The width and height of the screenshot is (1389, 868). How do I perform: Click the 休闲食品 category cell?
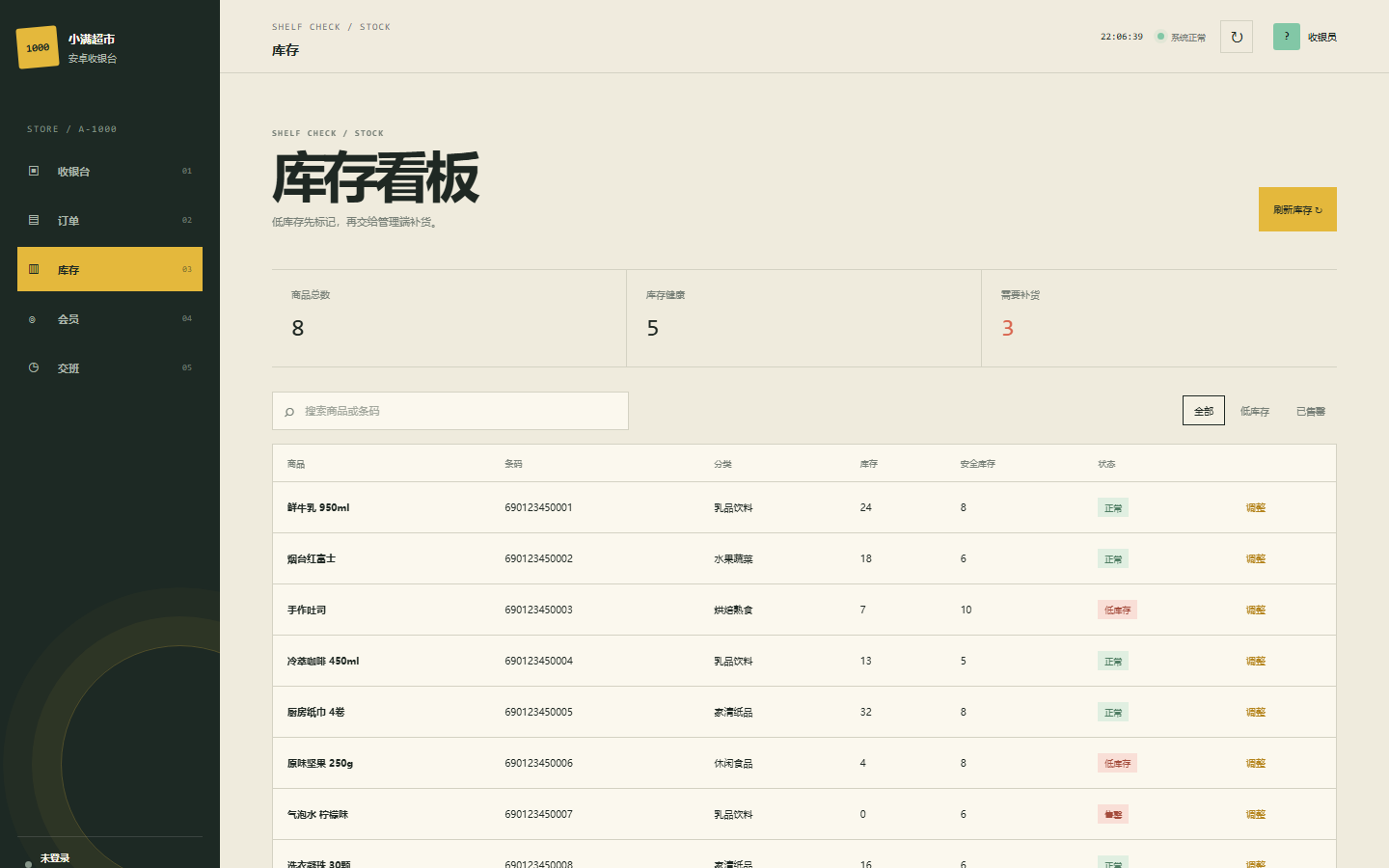733,763
